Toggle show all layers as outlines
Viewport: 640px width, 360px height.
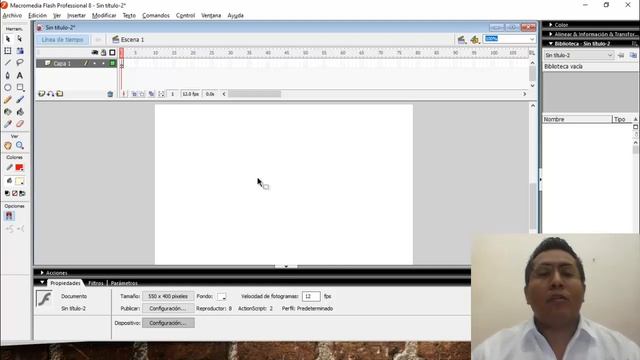pyautogui.click(x=112, y=53)
